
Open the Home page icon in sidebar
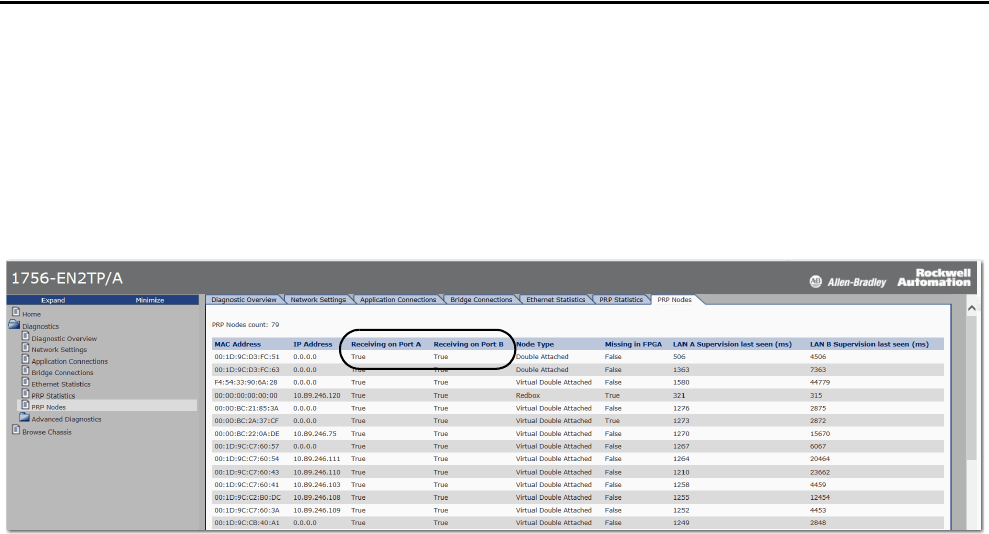tap(16, 312)
